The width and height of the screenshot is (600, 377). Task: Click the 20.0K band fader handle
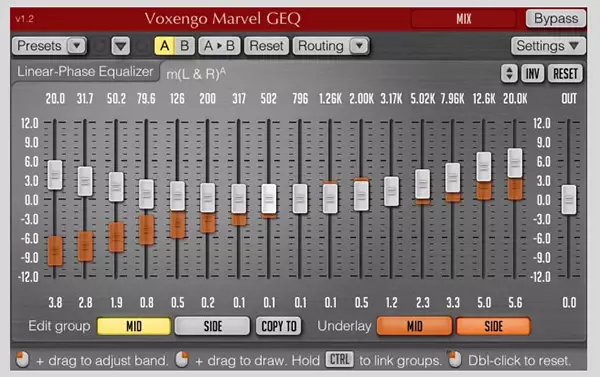tap(515, 163)
